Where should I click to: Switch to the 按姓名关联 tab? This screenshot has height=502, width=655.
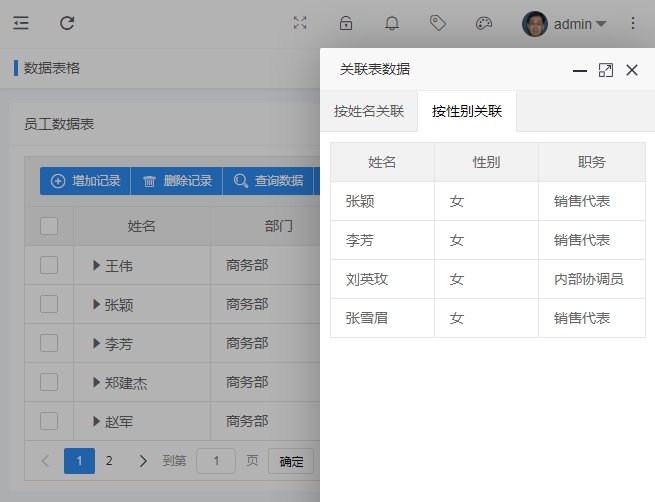pos(369,111)
